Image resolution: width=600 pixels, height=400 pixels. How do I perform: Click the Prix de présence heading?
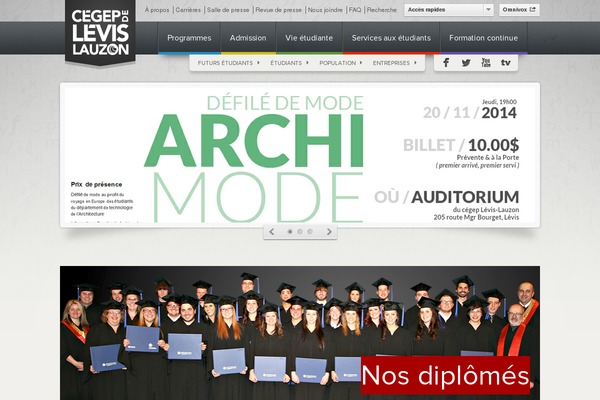pos(96,184)
